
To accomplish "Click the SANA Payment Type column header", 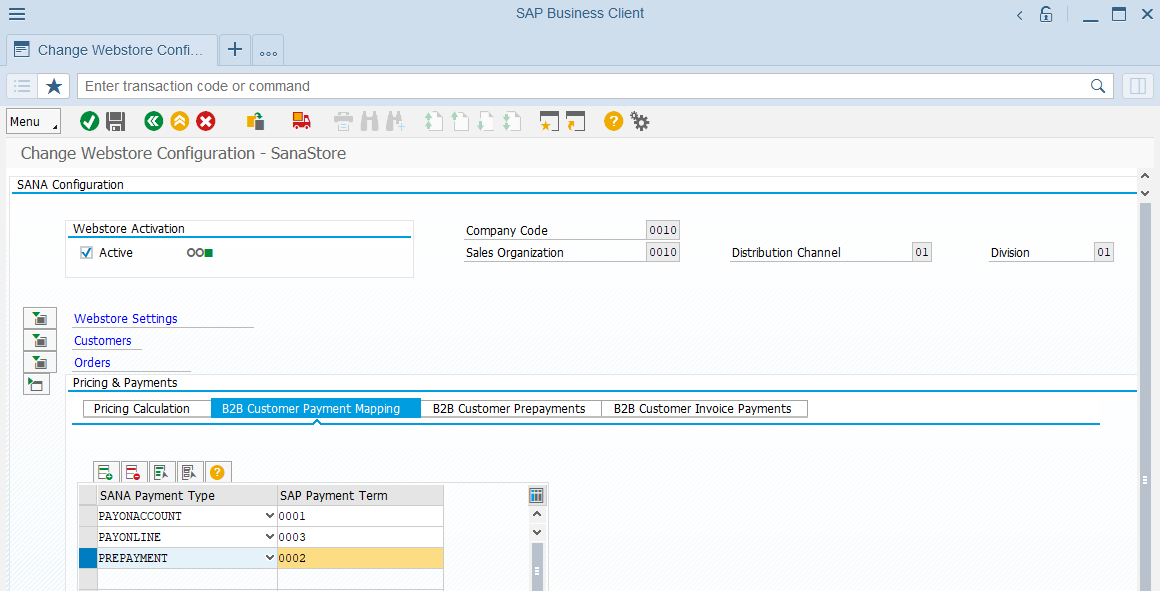I will coord(187,496).
